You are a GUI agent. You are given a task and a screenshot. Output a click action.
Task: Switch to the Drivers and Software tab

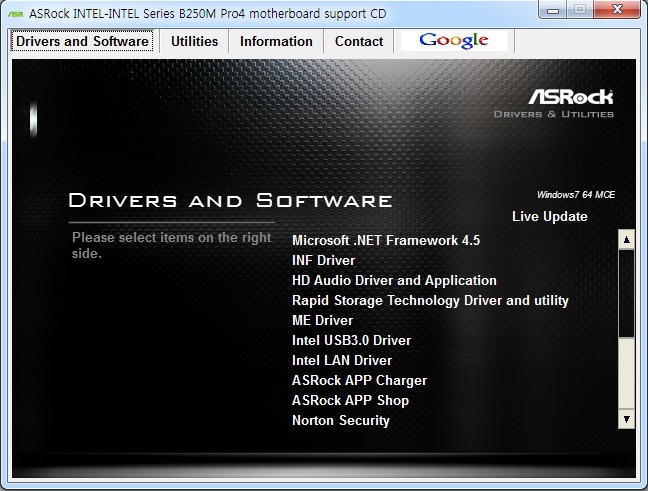pyautogui.click(x=82, y=41)
